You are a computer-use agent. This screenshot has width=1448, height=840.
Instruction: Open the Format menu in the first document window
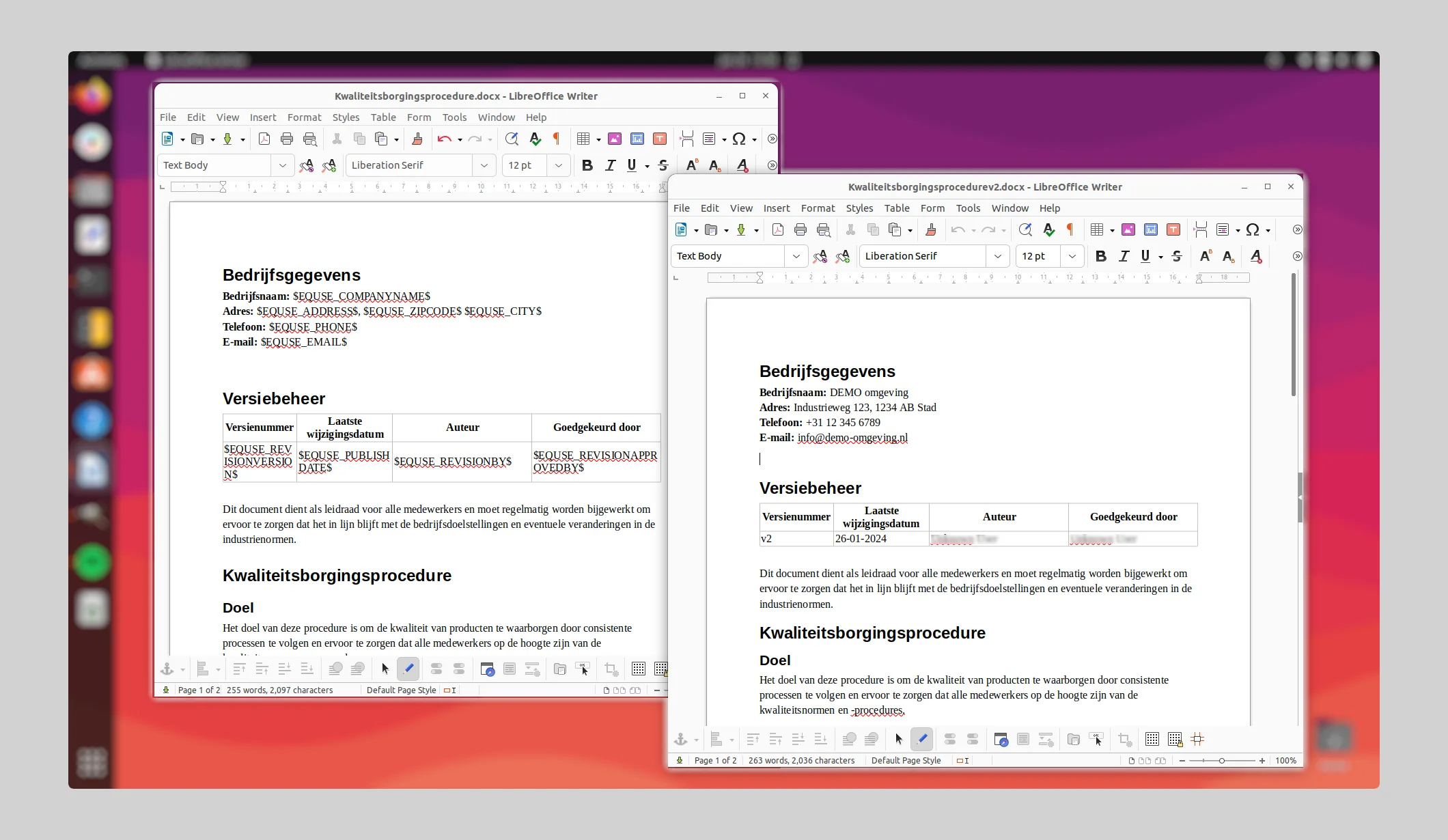pos(304,117)
